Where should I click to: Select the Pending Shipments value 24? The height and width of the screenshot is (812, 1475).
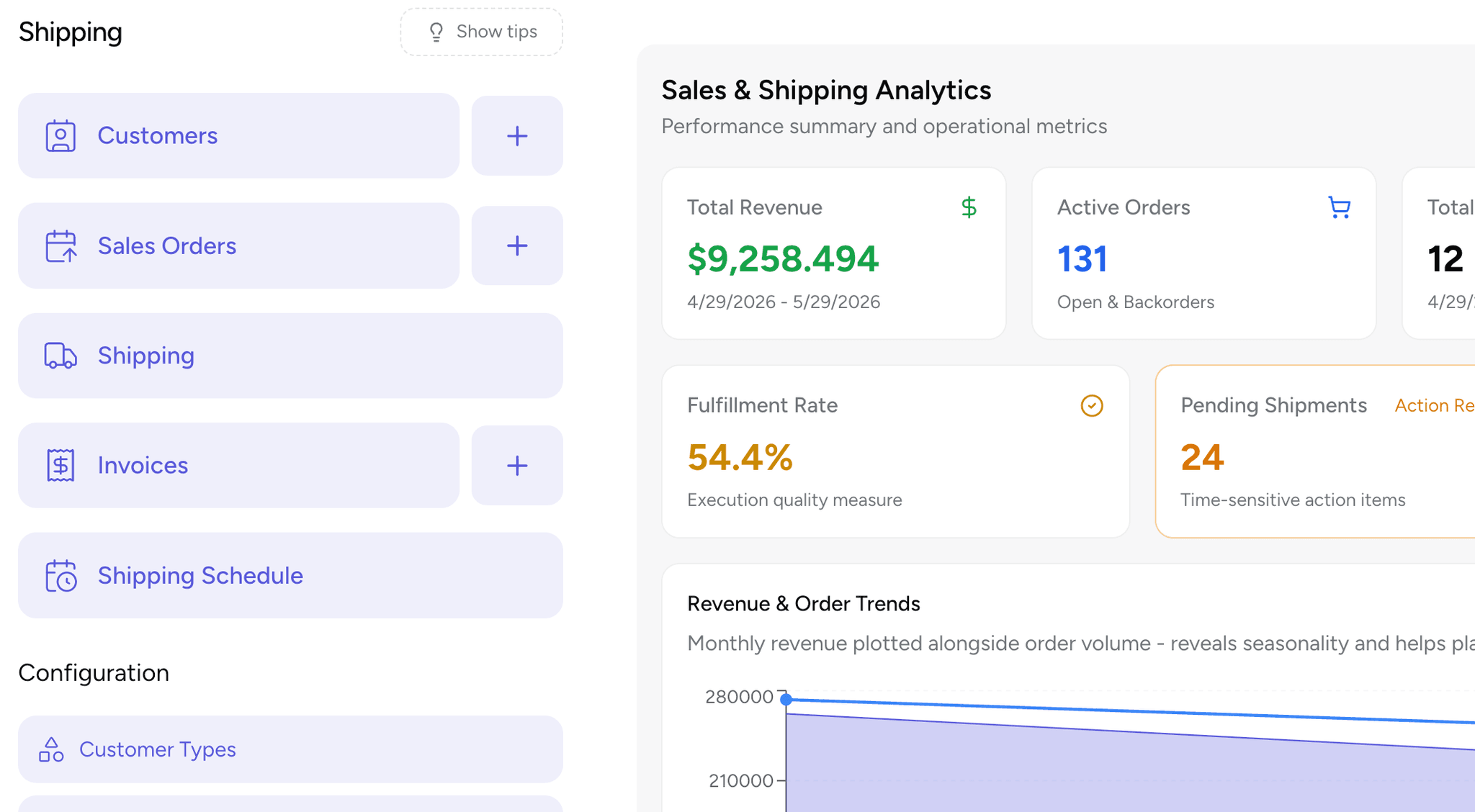[1202, 457]
